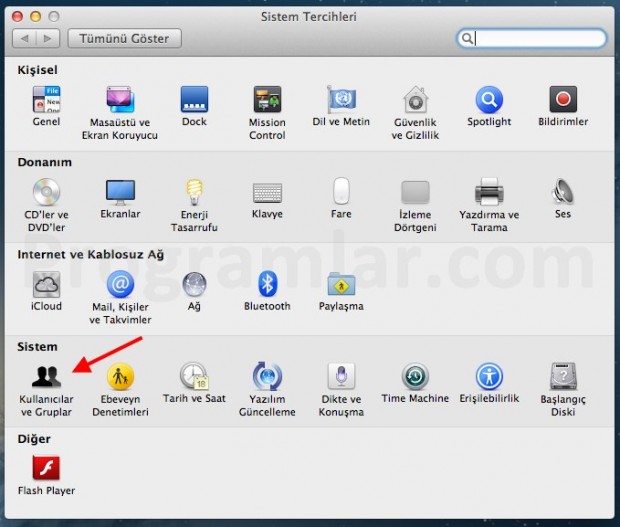Focus the search field in the toolbar
Viewport: 620px width, 527px height.
tap(531, 38)
